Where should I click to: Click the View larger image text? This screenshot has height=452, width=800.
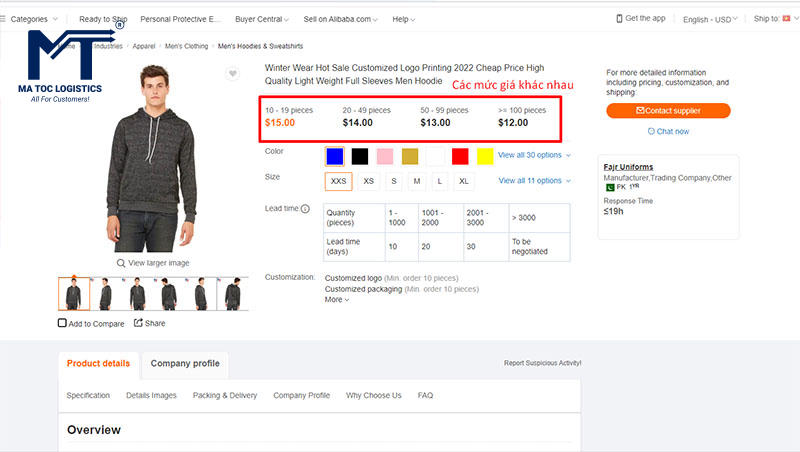pyautogui.click(x=159, y=263)
